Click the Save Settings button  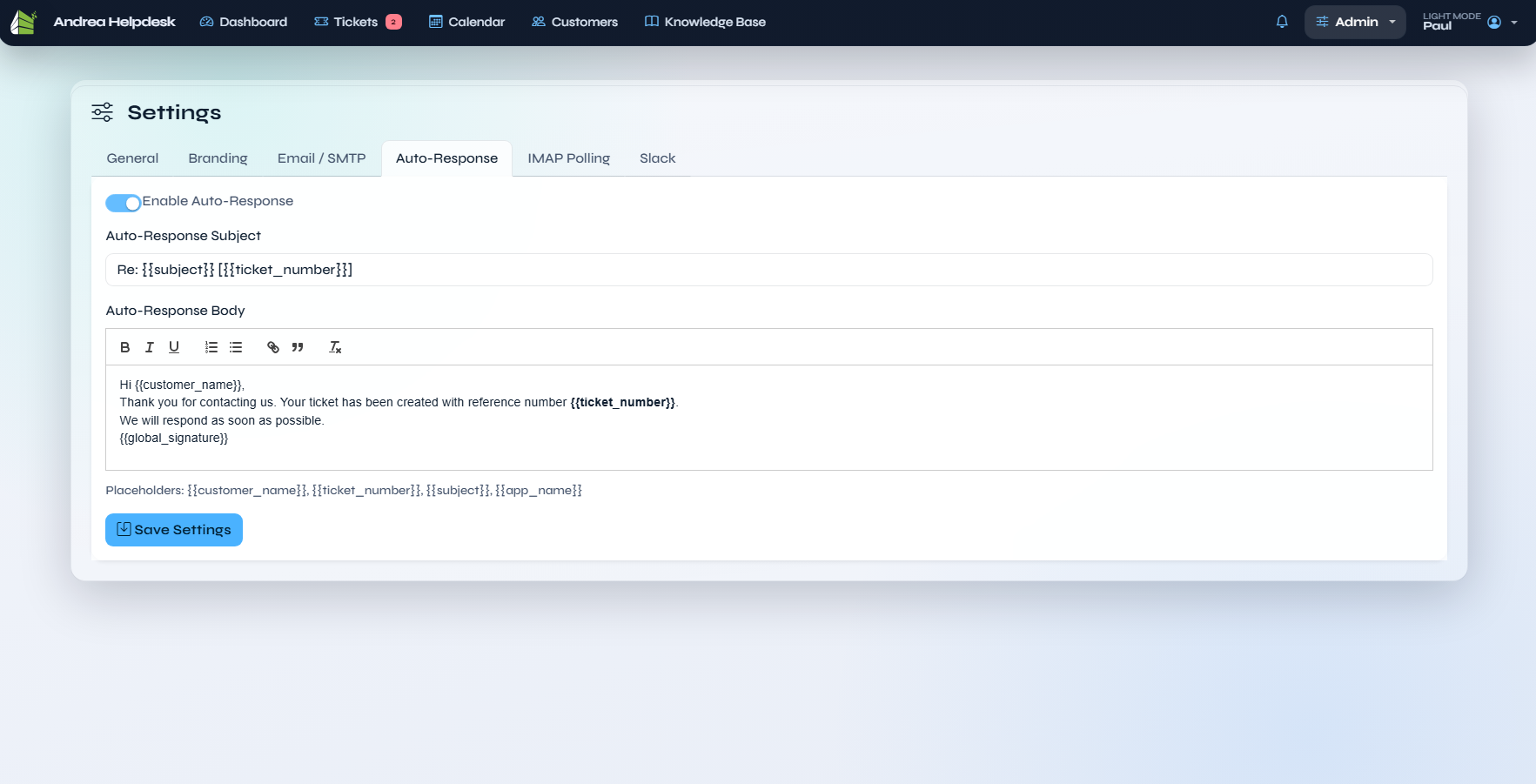click(174, 530)
